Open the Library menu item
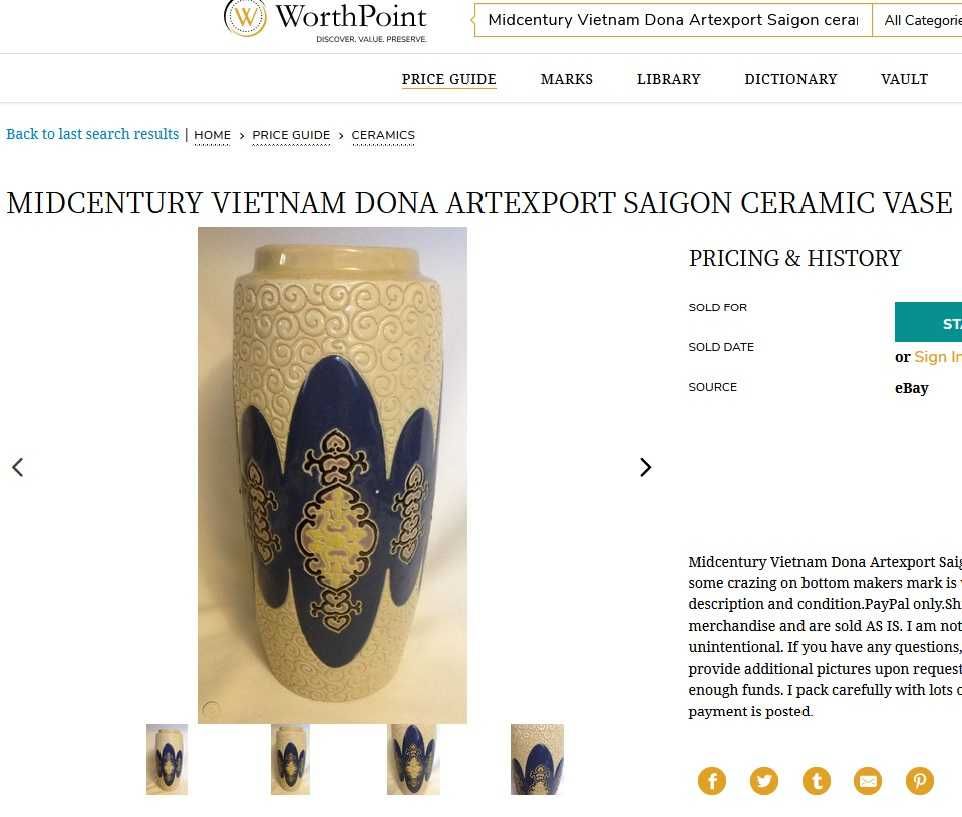 [668, 79]
